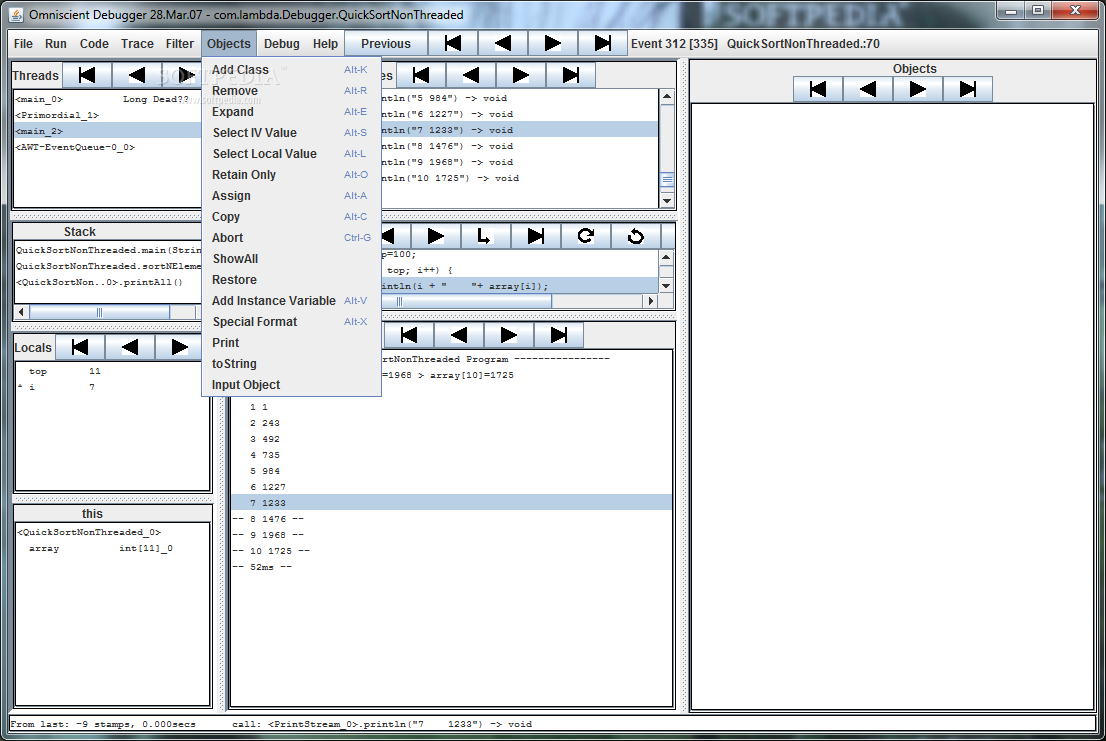Open the Filter menu
The width and height of the screenshot is (1106, 741).
[x=180, y=44]
